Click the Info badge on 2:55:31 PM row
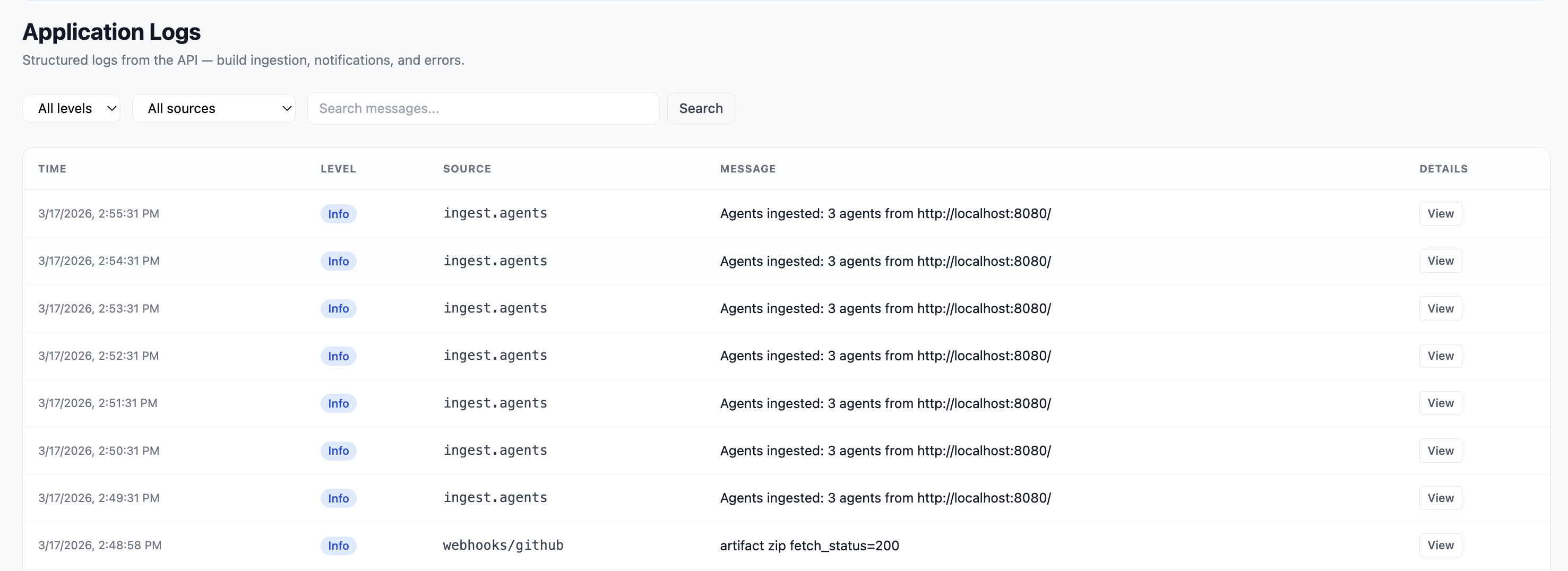Image resolution: width=1568 pixels, height=571 pixels. coord(338,214)
